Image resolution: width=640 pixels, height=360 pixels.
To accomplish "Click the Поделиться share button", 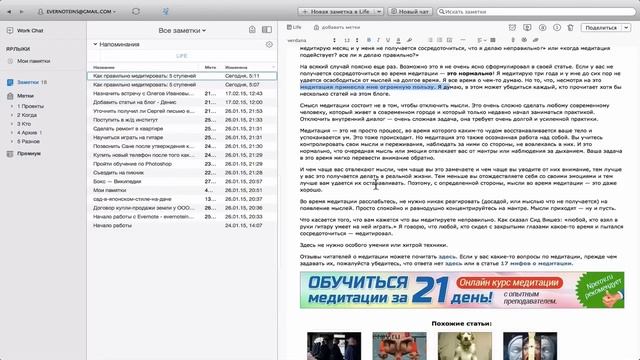I will point(601,28).
